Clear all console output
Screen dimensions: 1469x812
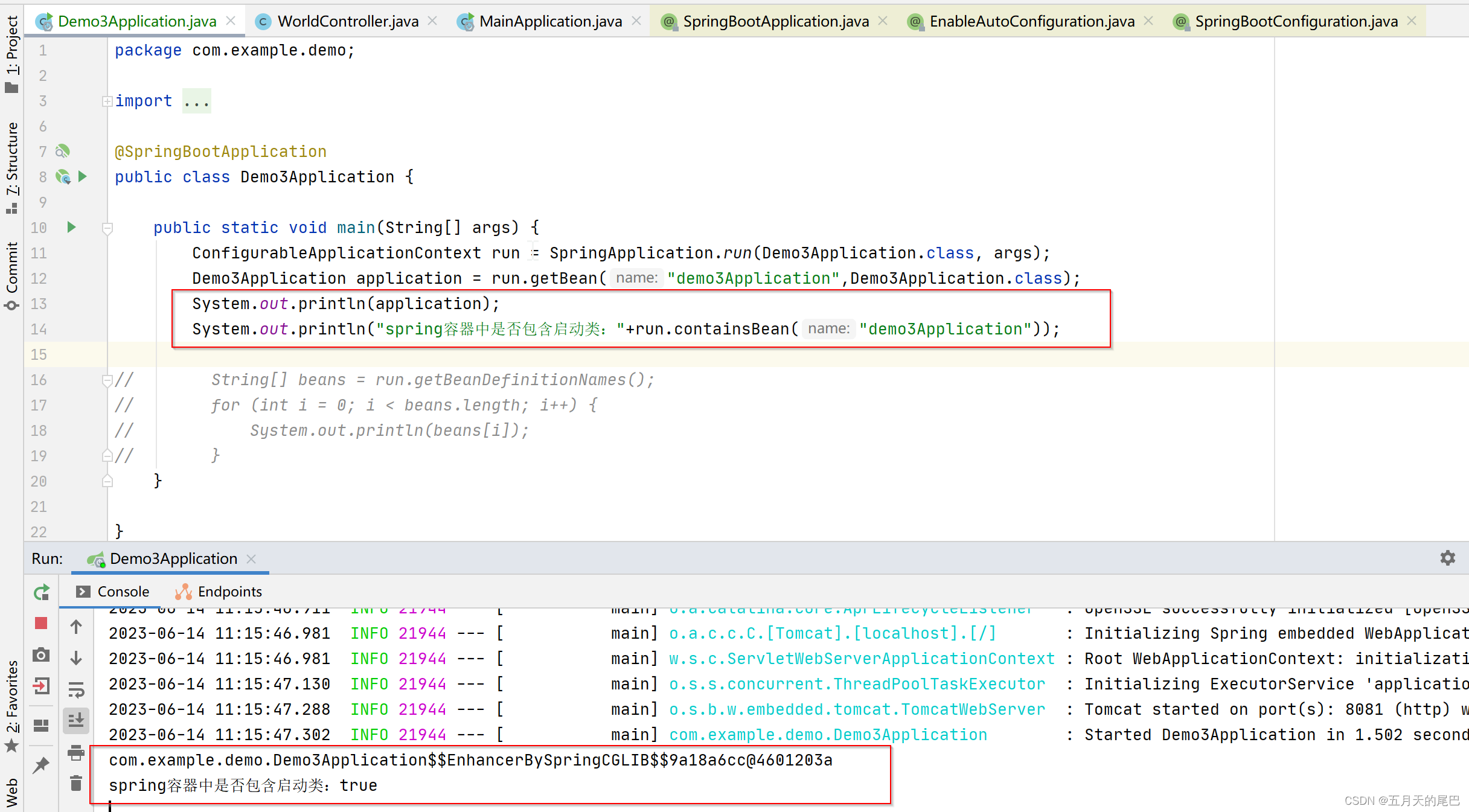coord(76,783)
